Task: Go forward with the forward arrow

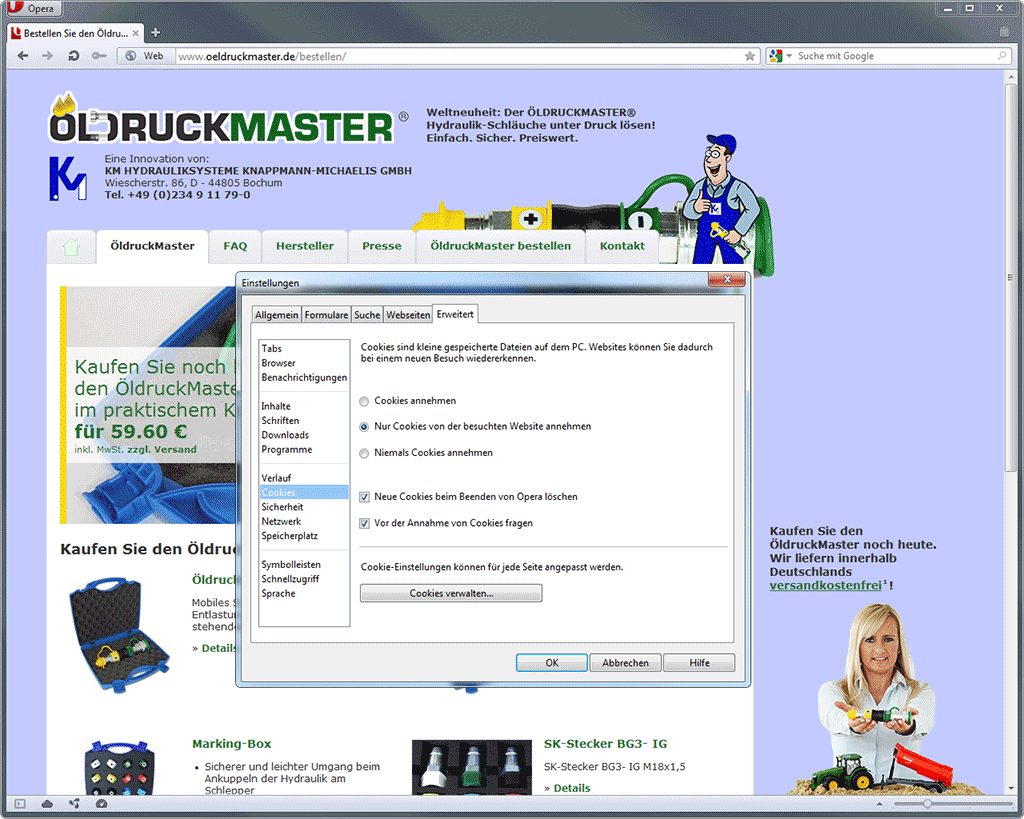Action: click(x=48, y=56)
